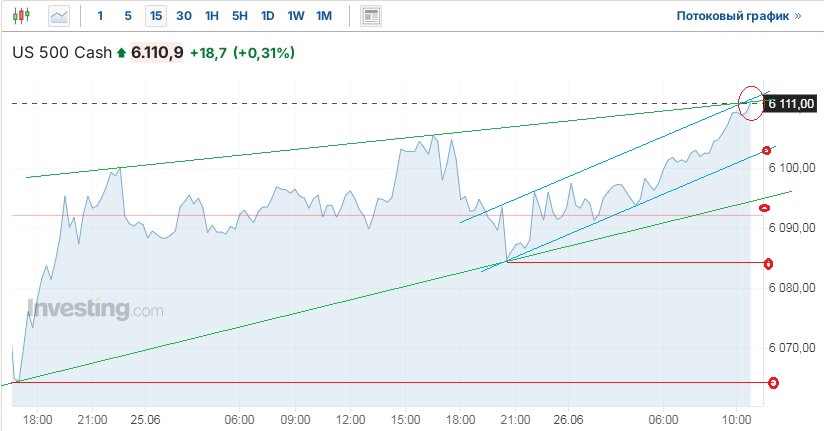
Task: Click the Investing.com watermark logo
Action: pos(95,310)
